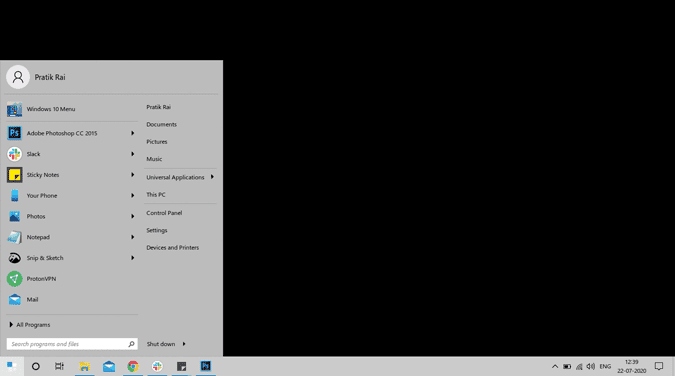Expand Notepad jump list arrow
The width and height of the screenshot is (675, 376).
pos(133,237)
